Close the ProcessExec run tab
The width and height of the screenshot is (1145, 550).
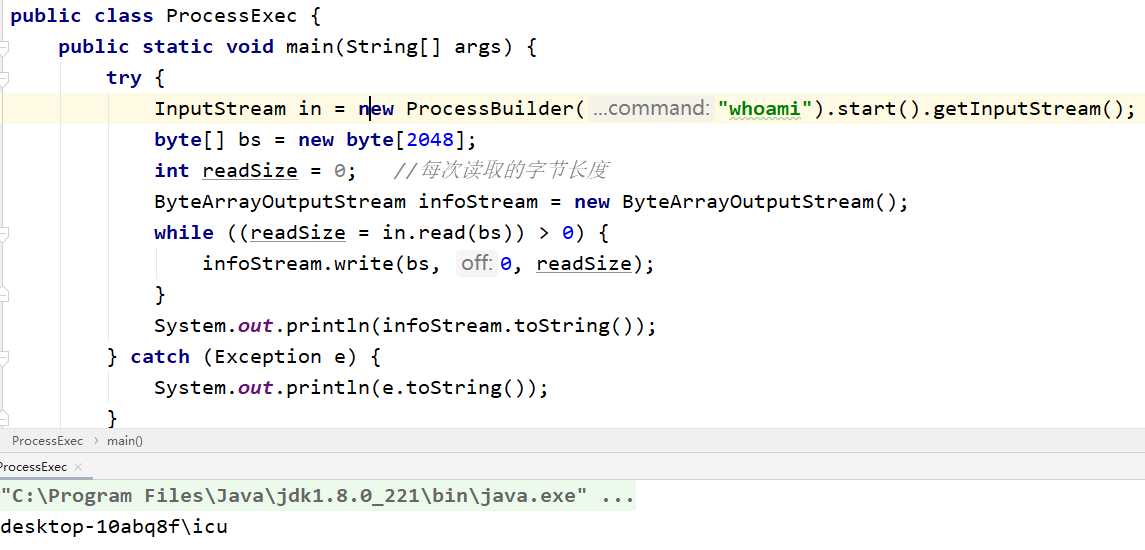78,467
